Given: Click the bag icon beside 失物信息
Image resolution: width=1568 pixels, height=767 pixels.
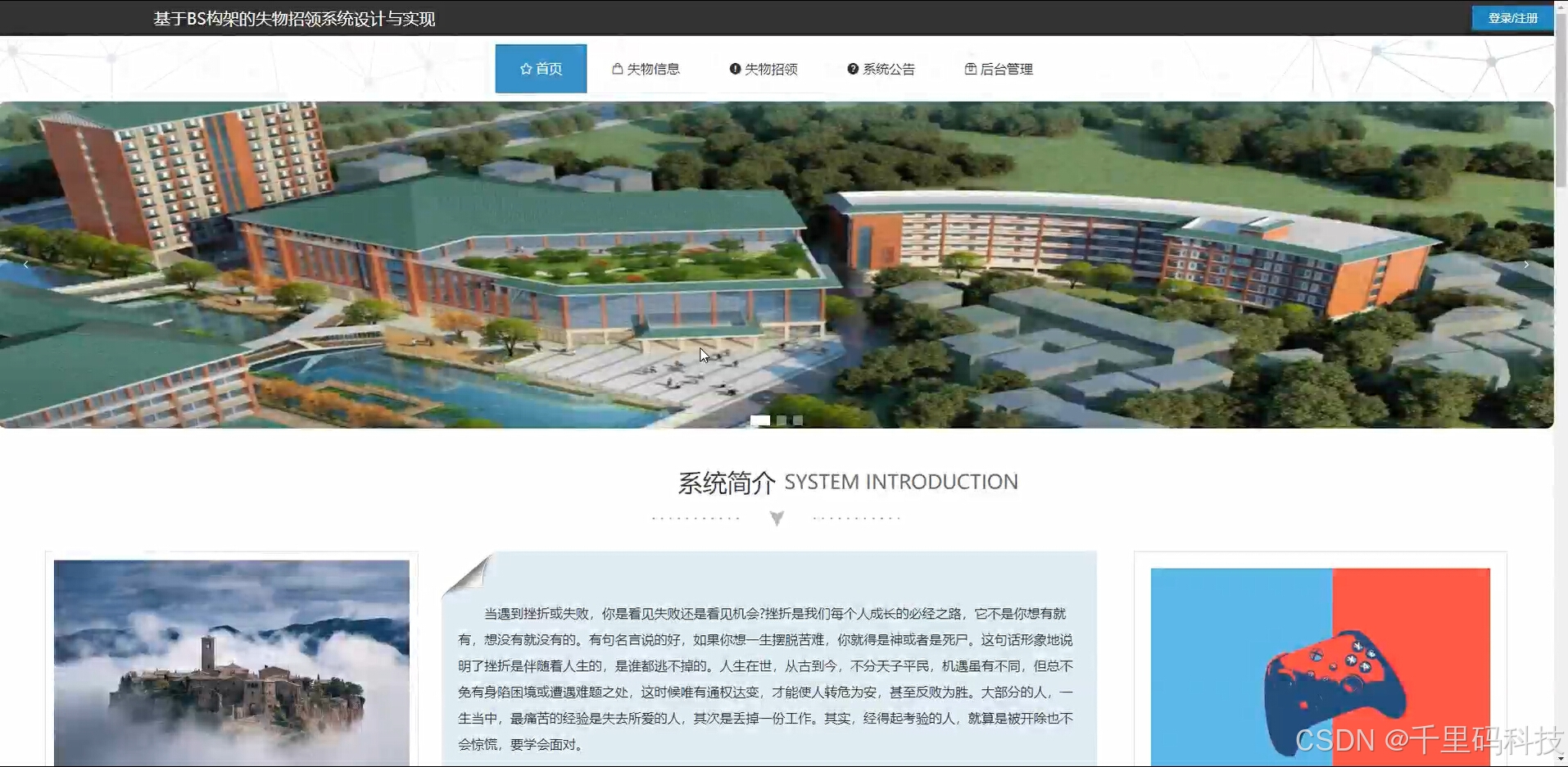Looking at the screenshot, I should click(x=618, y=69).
